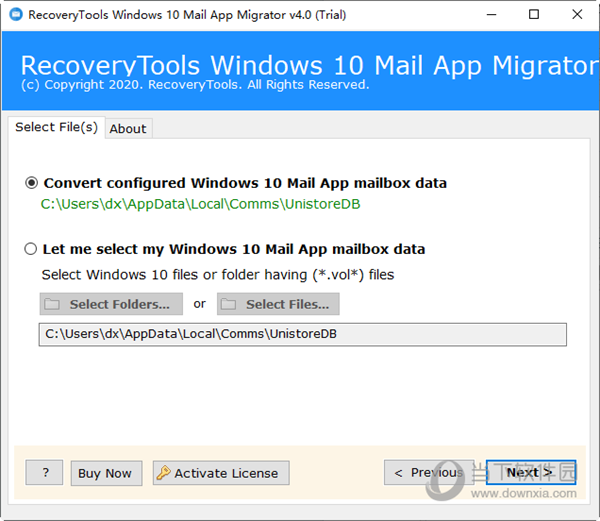Click the 'Select Windows 10 files or folder' hint text
This screenshot has height=521, width=600.
(218, 275)
